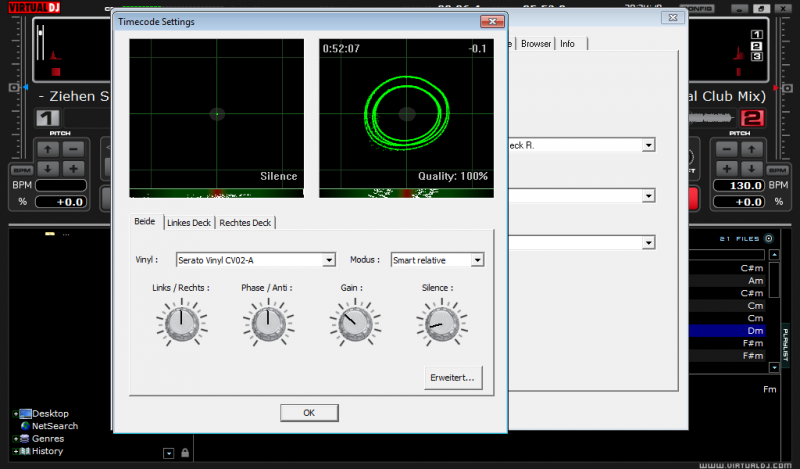Click the Links / Rechts knob
The image size is (800, 469).
click(x=182, y=324)
